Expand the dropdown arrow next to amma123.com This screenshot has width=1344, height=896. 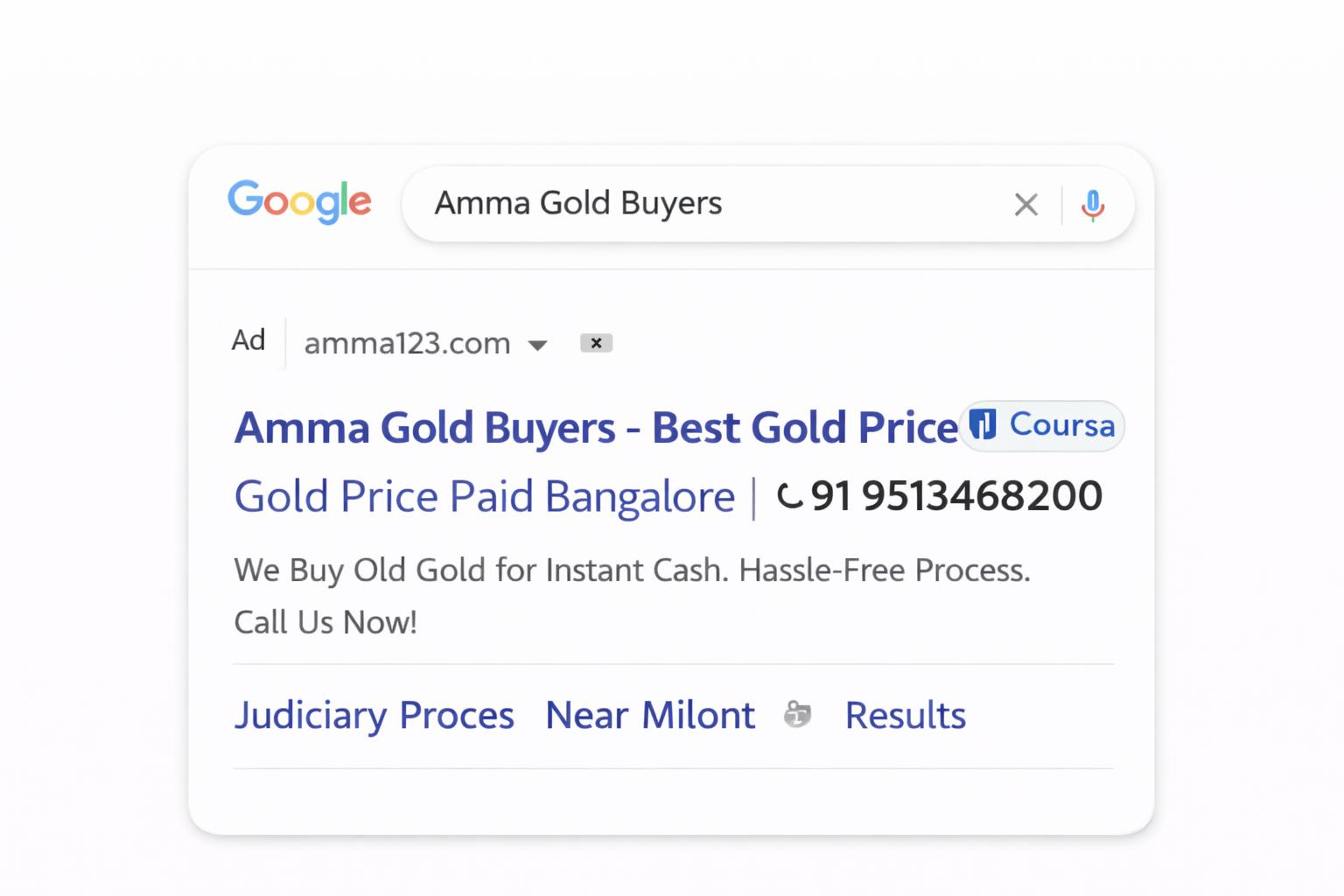538,345
